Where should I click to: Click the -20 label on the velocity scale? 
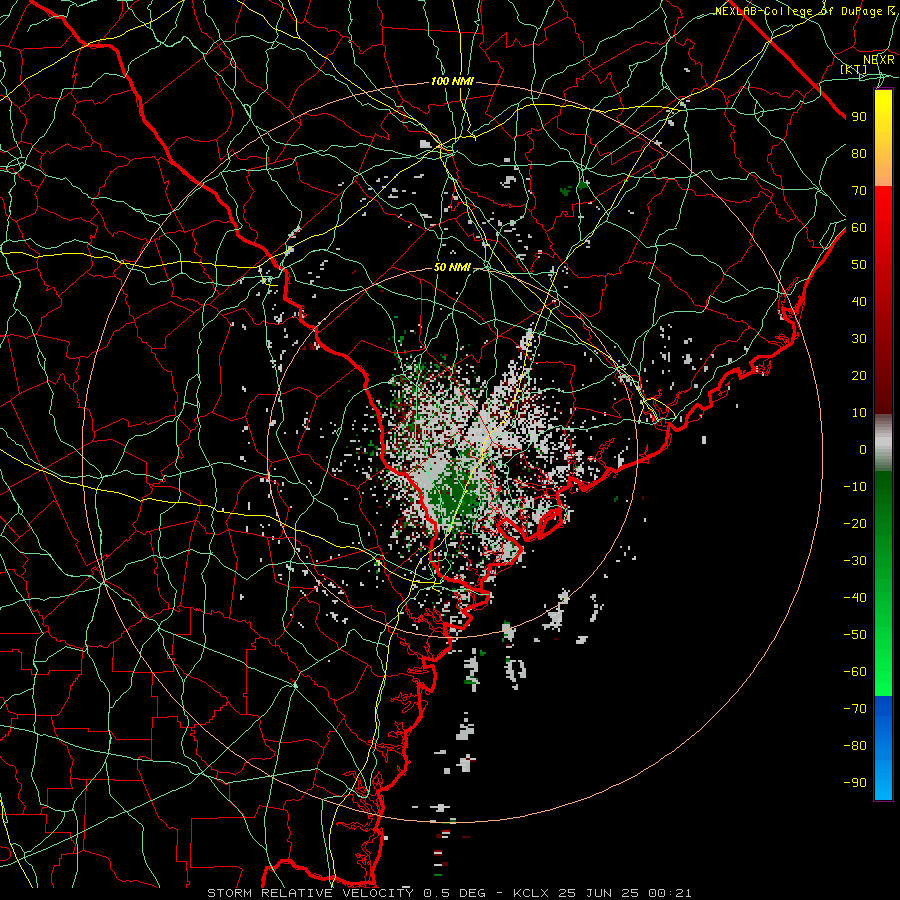click(x=855, y=523)
